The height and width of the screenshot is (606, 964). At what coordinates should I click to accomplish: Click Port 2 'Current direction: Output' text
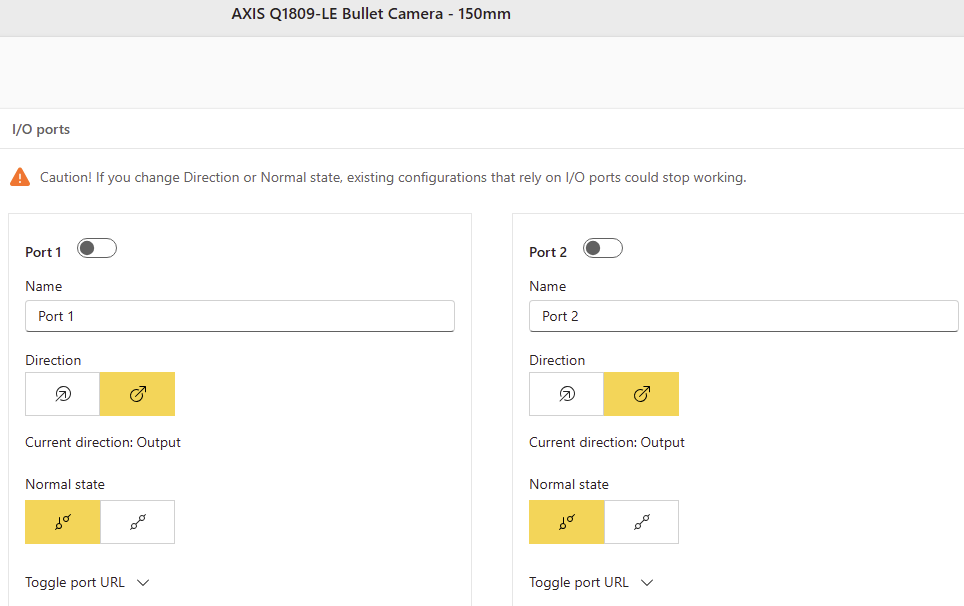[x=607, y=443]
